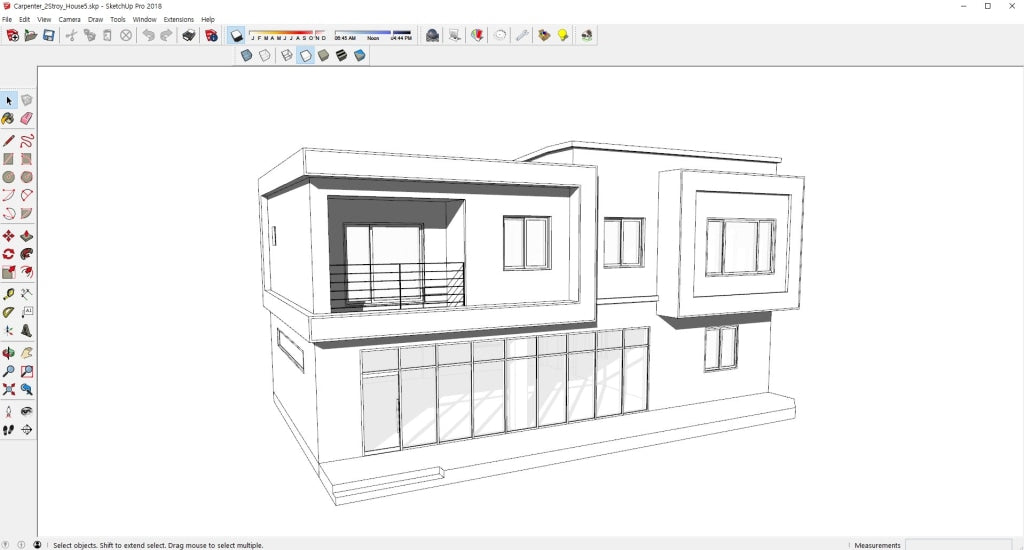
Task: Adjust the shadow time-of-day slider
Action: pos(373,35)
